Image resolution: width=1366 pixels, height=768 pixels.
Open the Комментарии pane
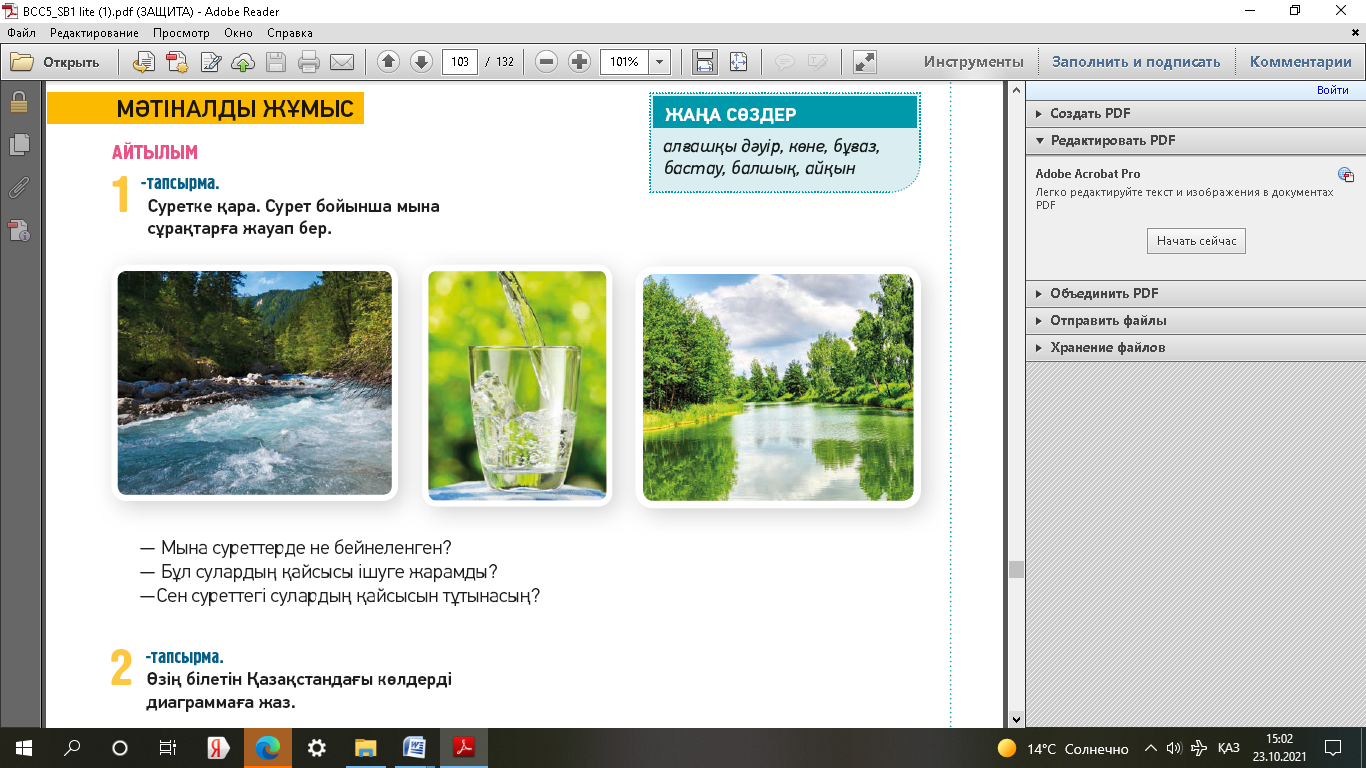(x=1300, y=62)
